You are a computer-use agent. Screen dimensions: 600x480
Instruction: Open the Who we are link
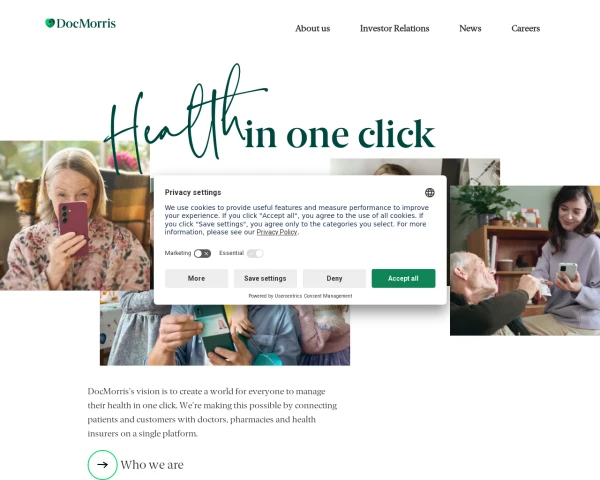152,465
